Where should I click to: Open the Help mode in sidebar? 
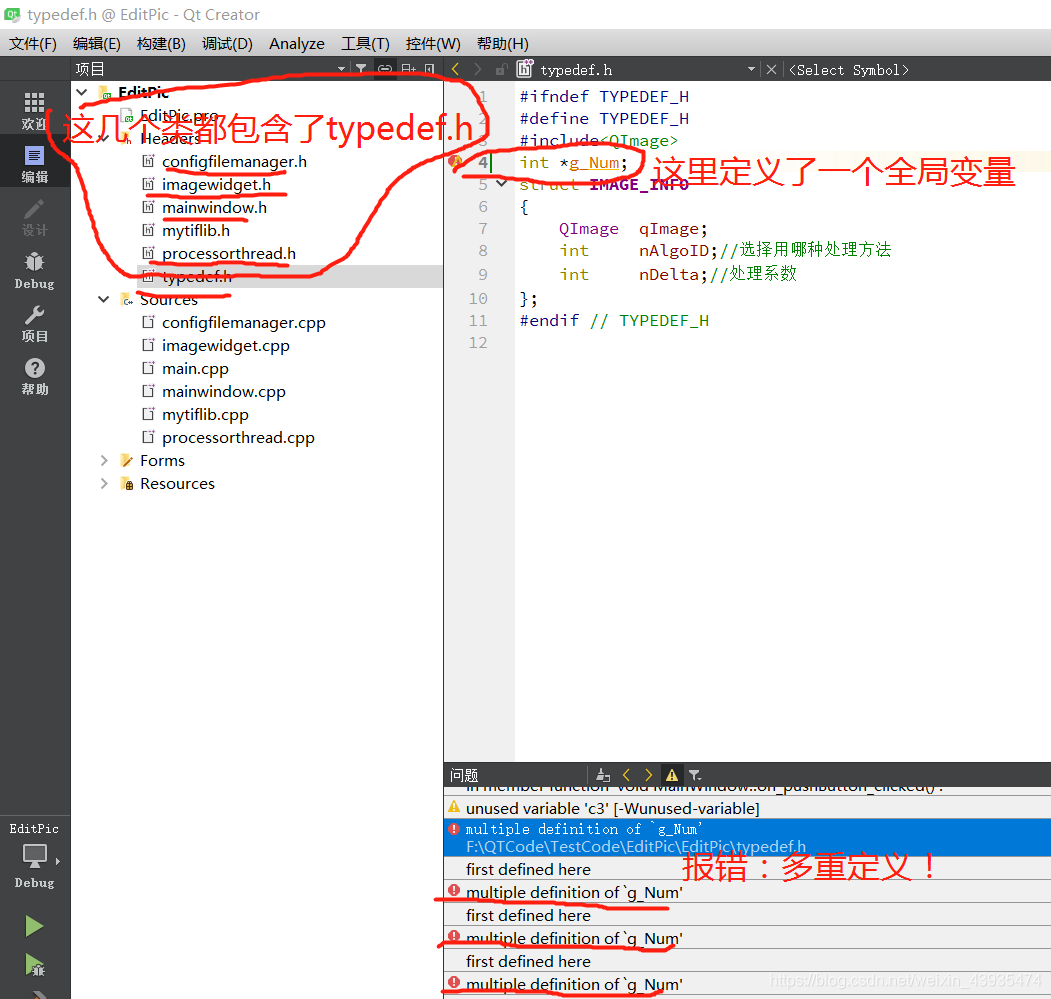click(x=34, y=376)
